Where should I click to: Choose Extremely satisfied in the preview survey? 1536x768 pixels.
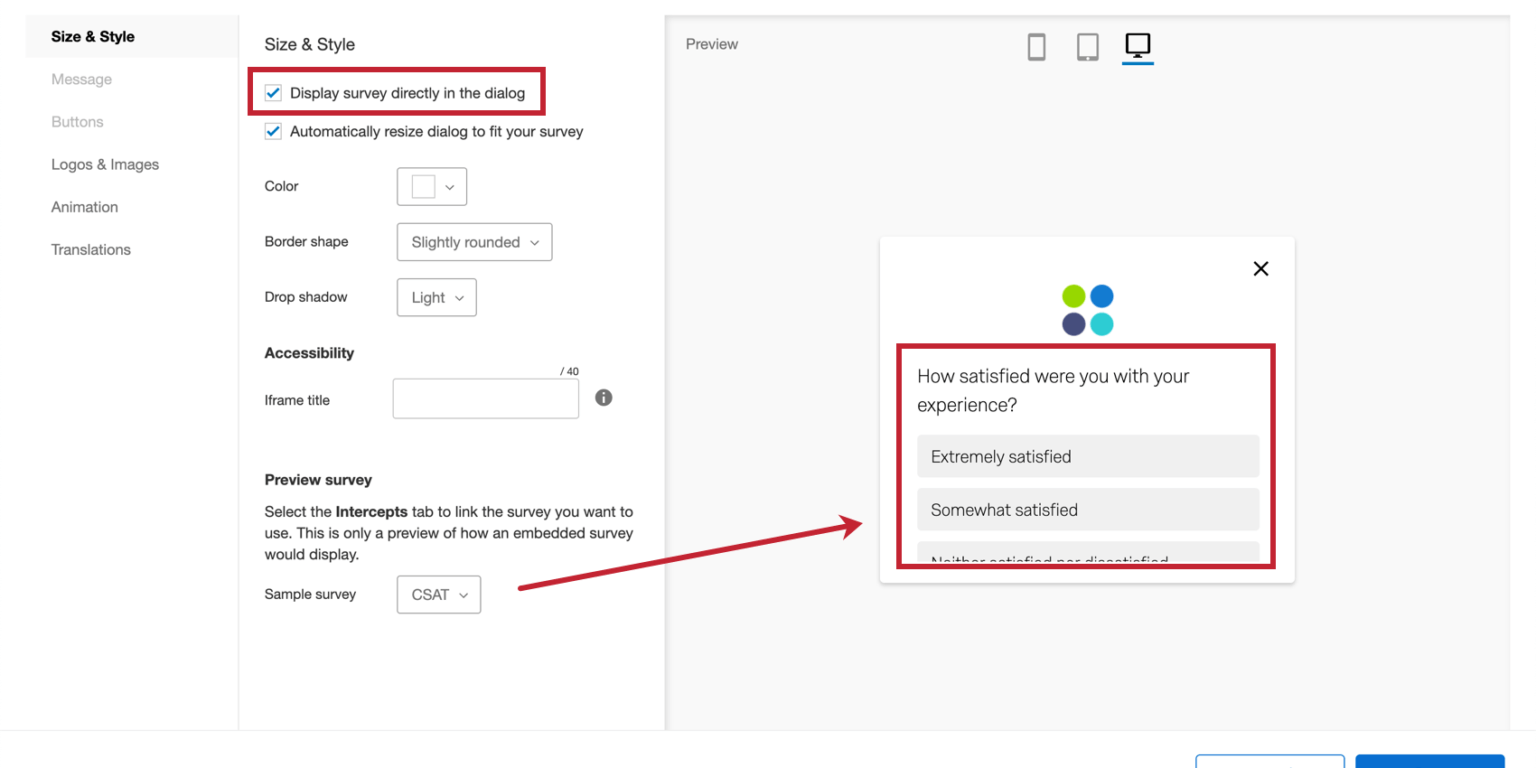coord(1088,456)
